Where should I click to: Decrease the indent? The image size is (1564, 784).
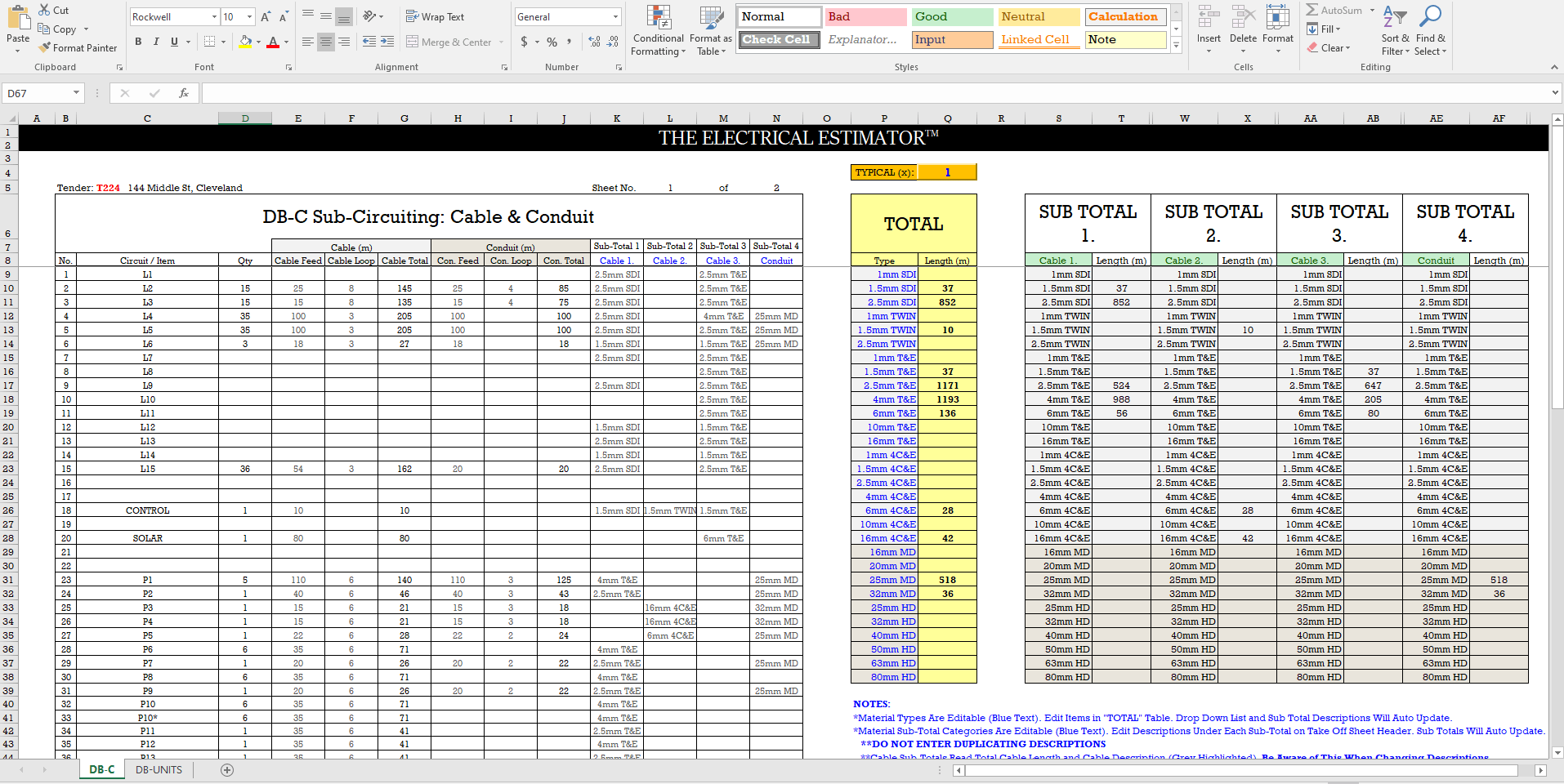pos(369,42)
